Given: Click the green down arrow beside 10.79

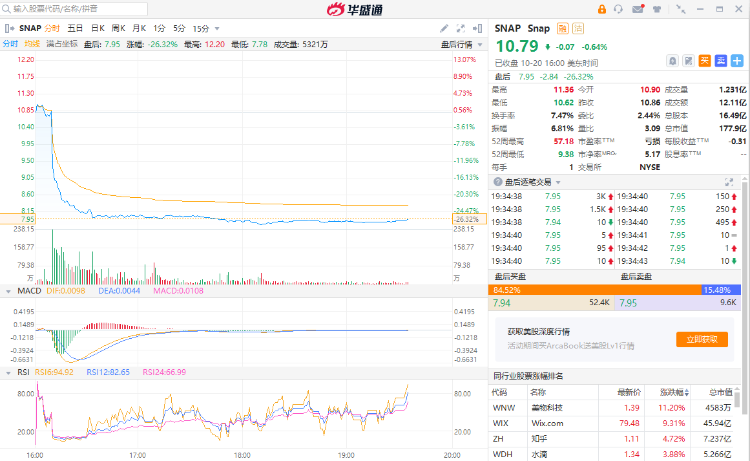Looking at the screenshot, I should [x=548, y=47].
